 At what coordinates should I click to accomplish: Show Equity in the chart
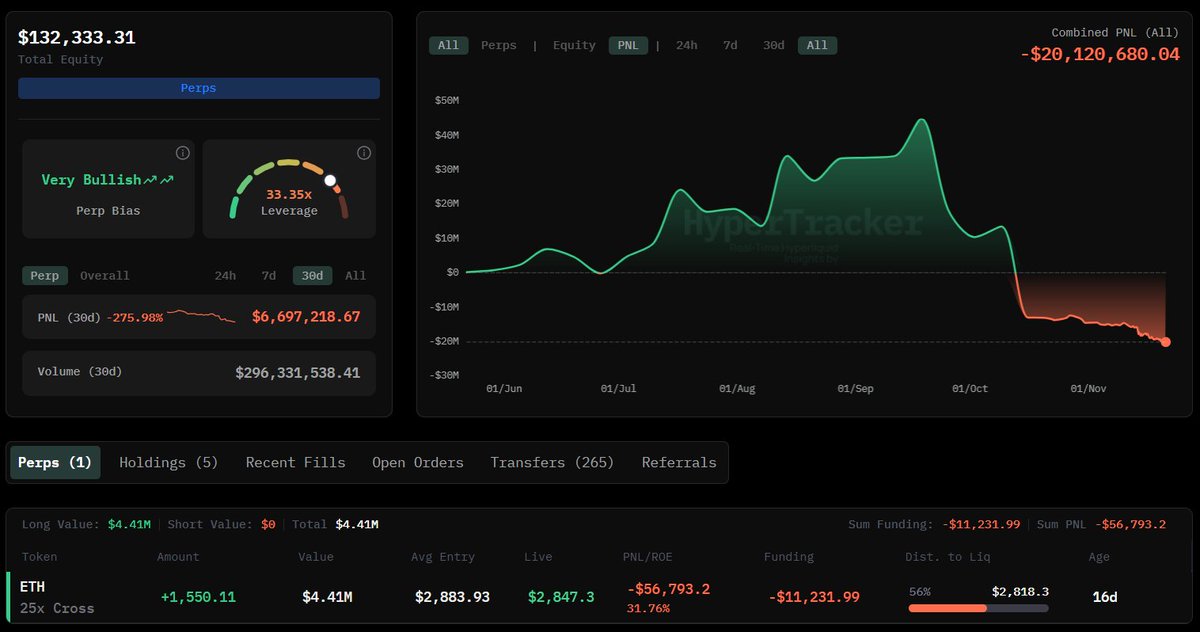click(574, 45)
